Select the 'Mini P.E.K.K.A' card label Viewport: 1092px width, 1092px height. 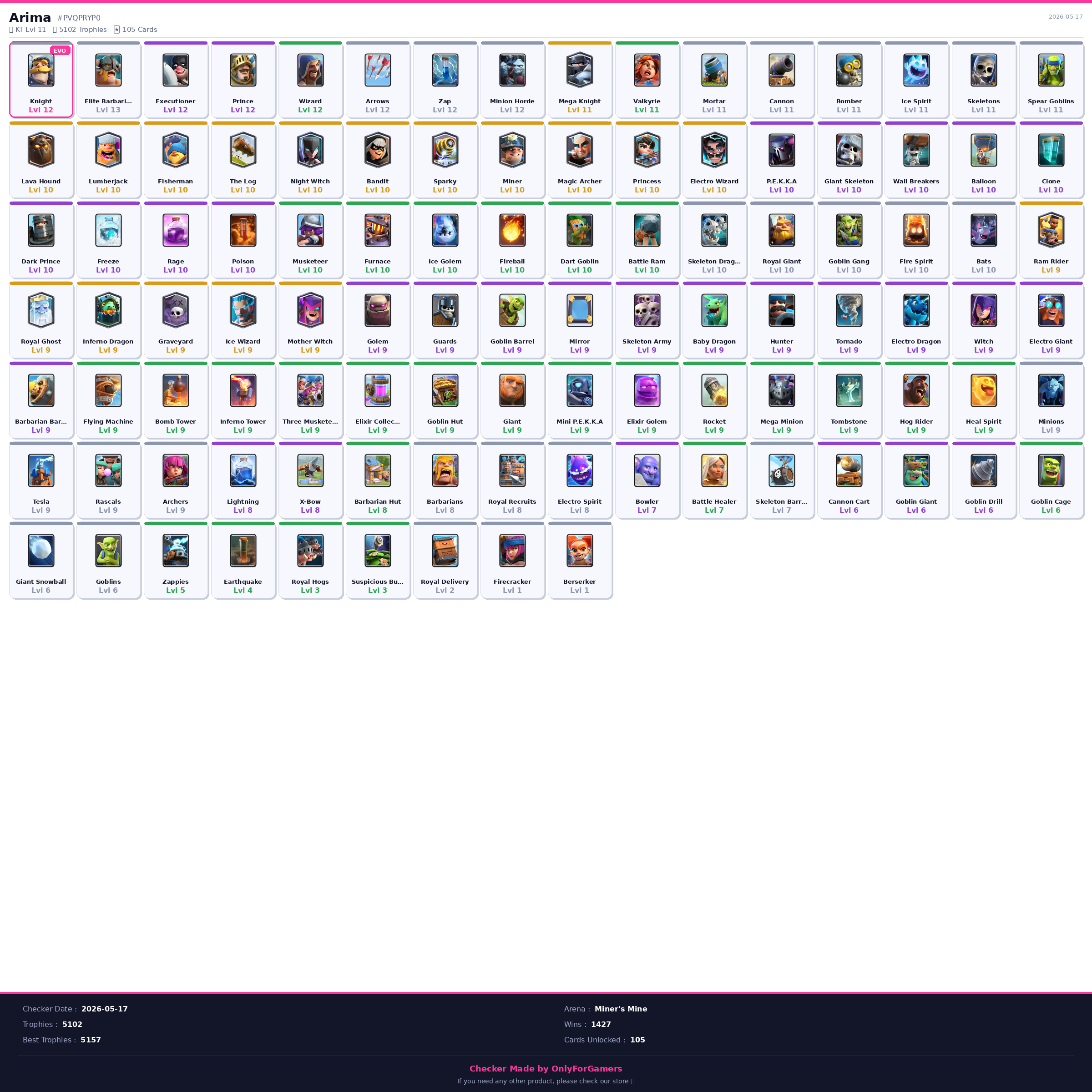click(x=580, y=422)
